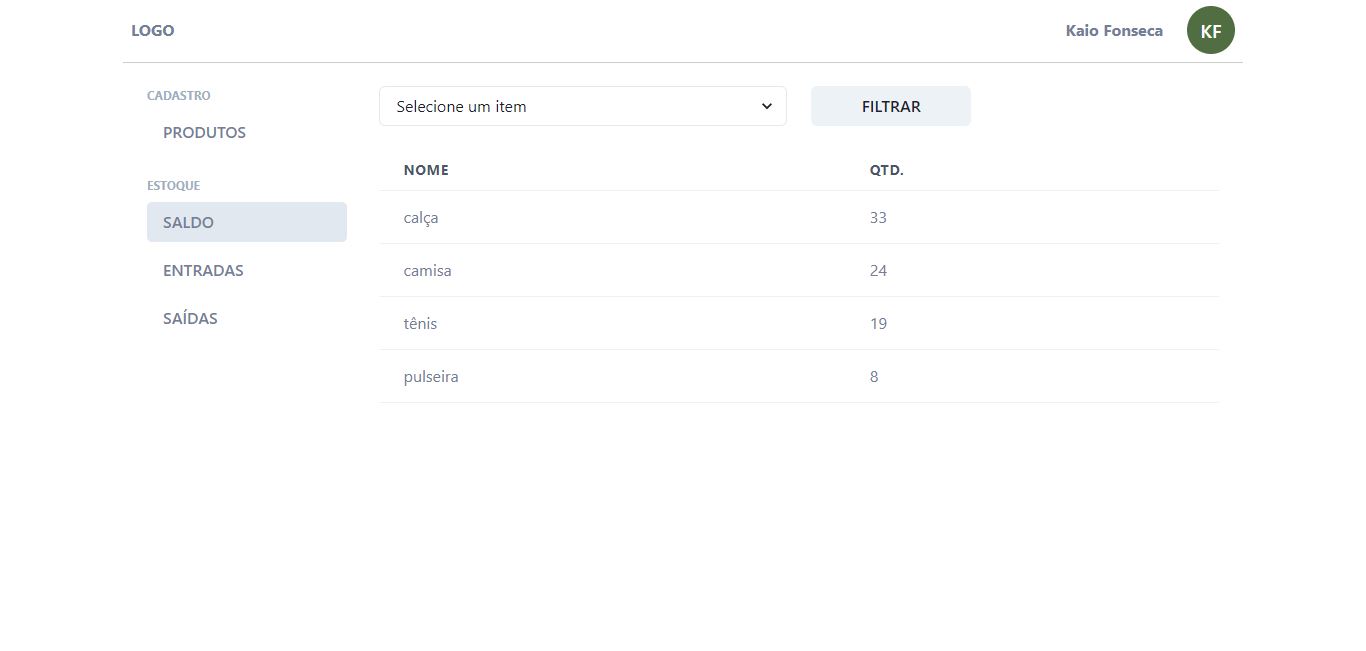
Task: Click the NOME column header
Action: (x=426, y=170)
